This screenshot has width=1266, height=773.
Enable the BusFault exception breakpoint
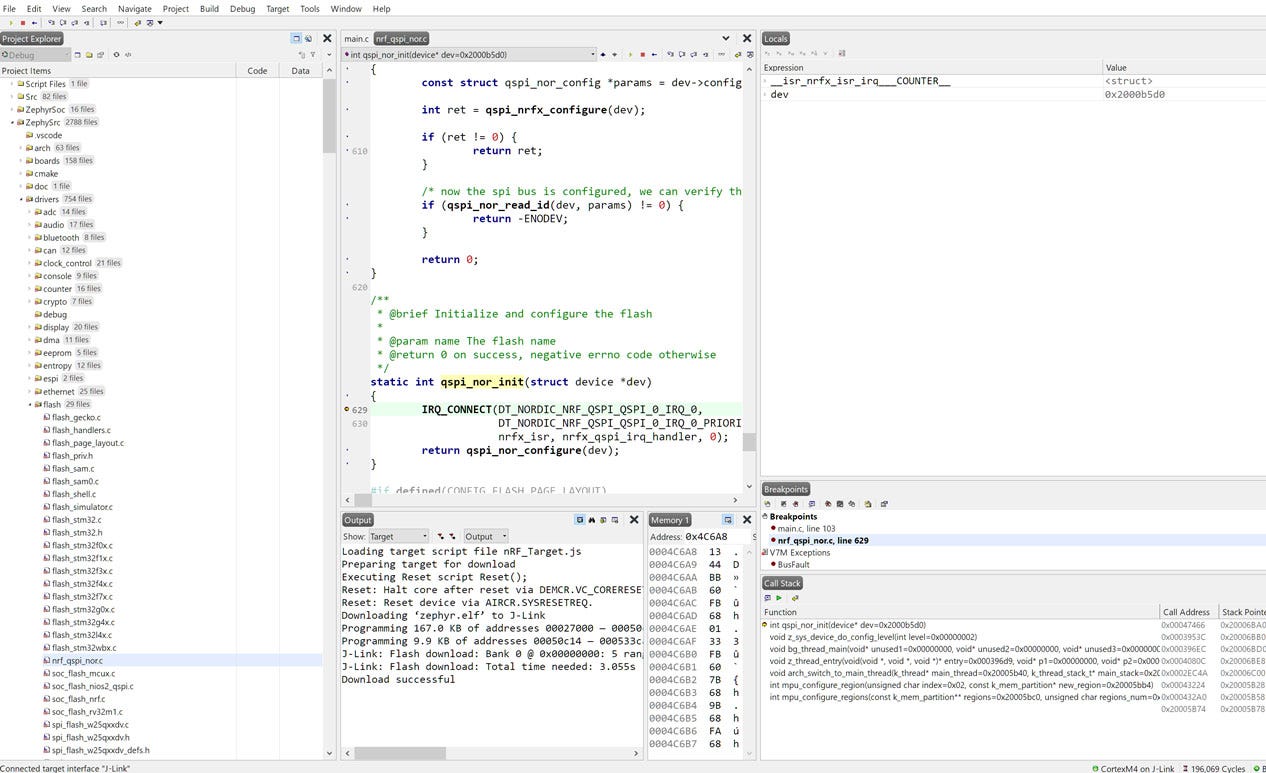pos(772,564)
